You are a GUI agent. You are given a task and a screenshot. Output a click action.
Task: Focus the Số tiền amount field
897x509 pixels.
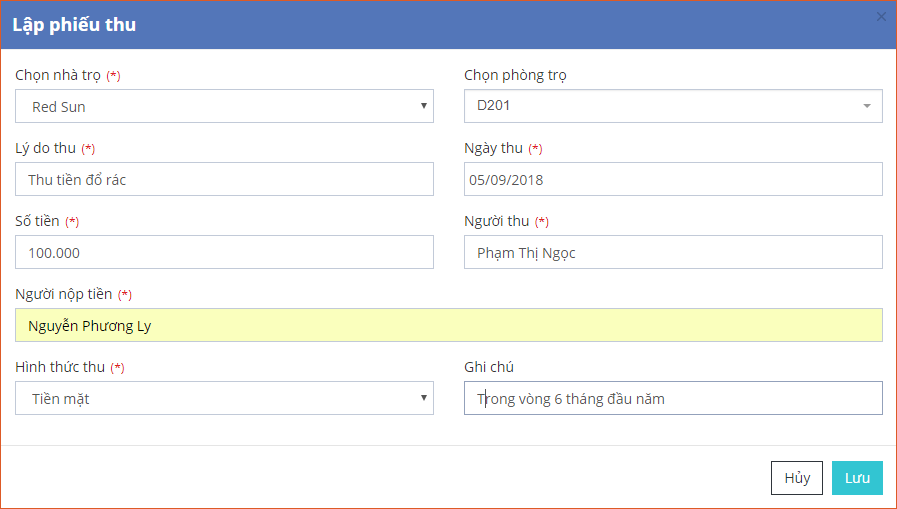coord(224,253)
